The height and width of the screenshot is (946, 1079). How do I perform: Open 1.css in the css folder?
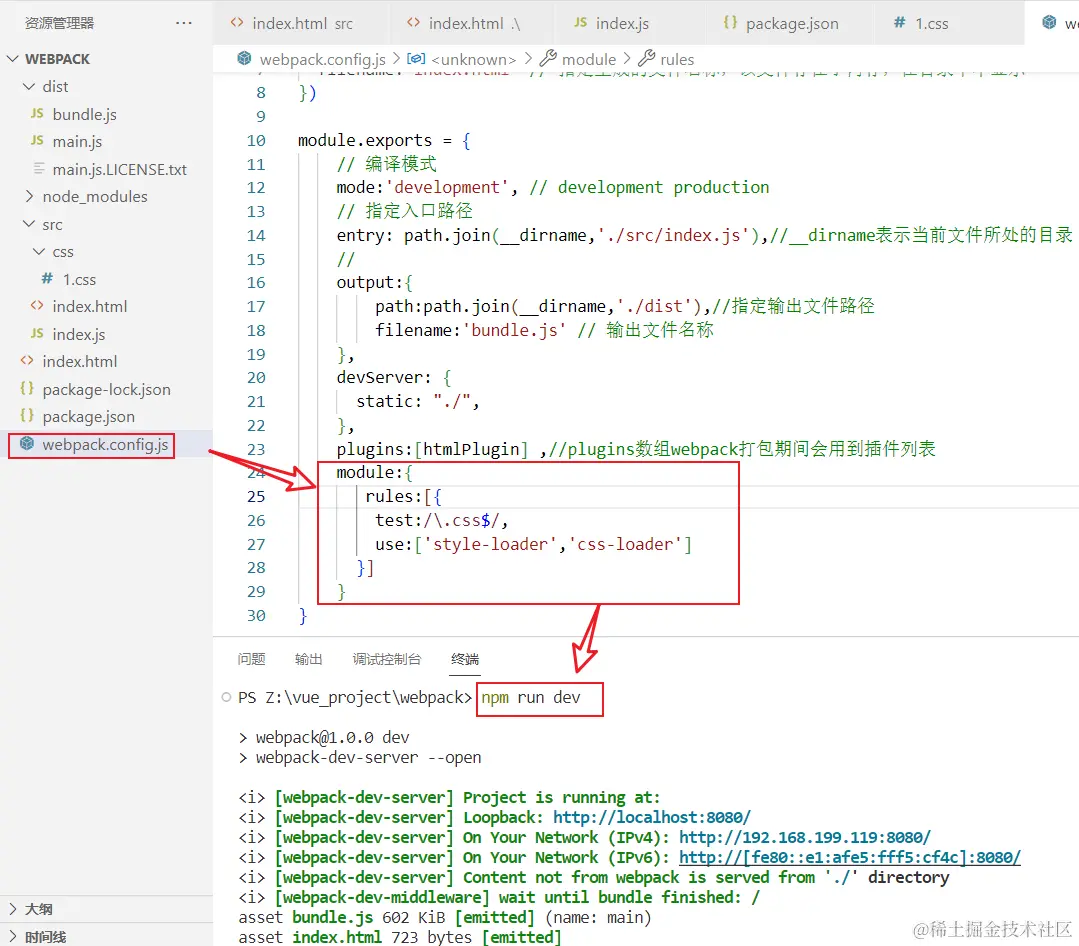click(79, 279)
